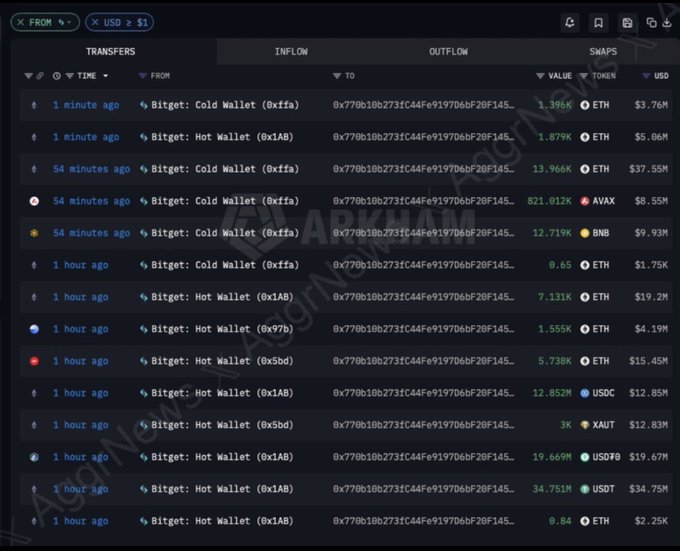Switch to the OUTFLOW tab
The height and width of the screenshot is (551, 680).
[448, 52]
